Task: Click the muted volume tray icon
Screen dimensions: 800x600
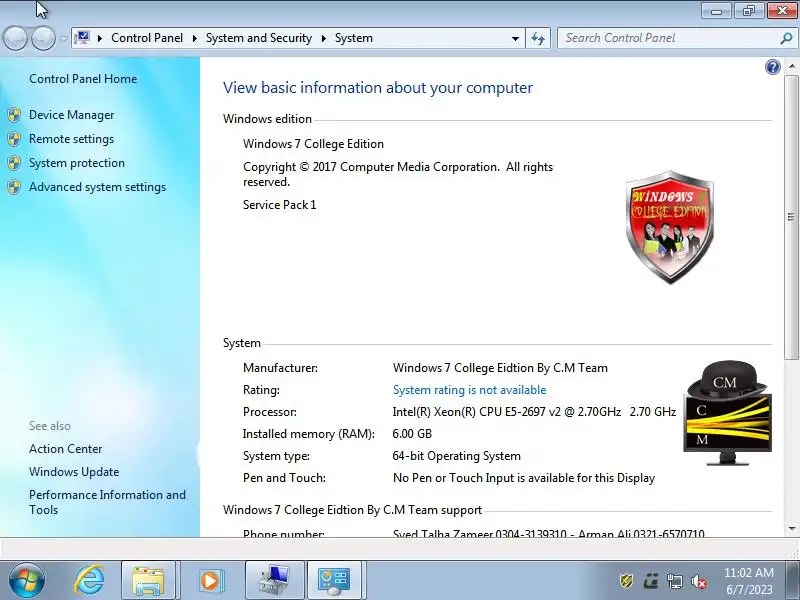Action: pyautogui.click(x=698, y=581)
